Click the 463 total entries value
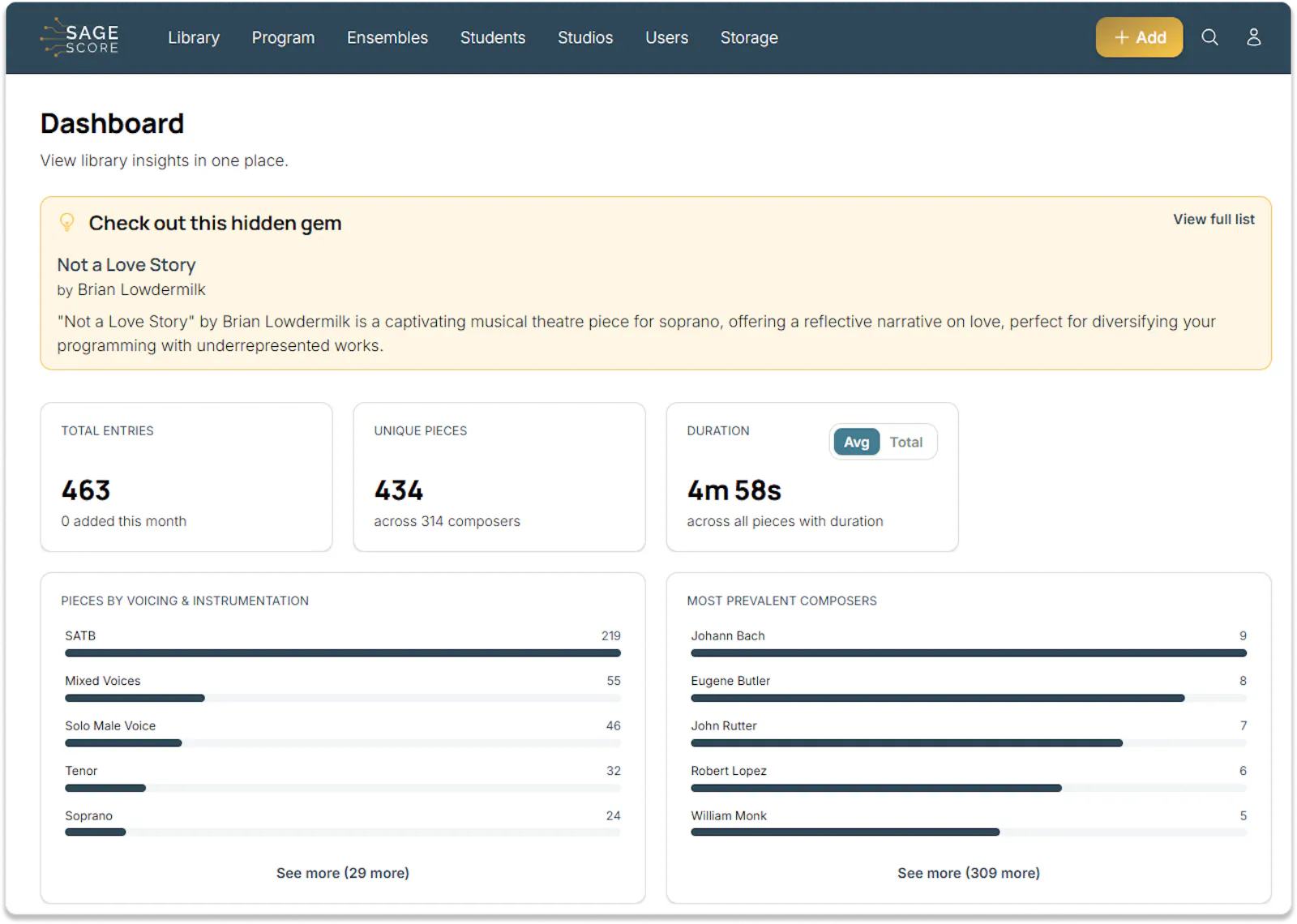1297x924 pixels. (86, 490)
